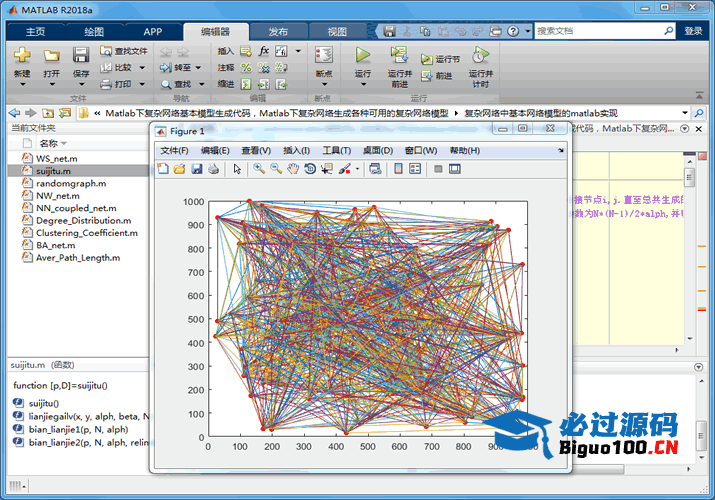This screenshot has width=715, height=500.
Task: Save the figure using Figure 1 save icon
Action: click(197, 169)
